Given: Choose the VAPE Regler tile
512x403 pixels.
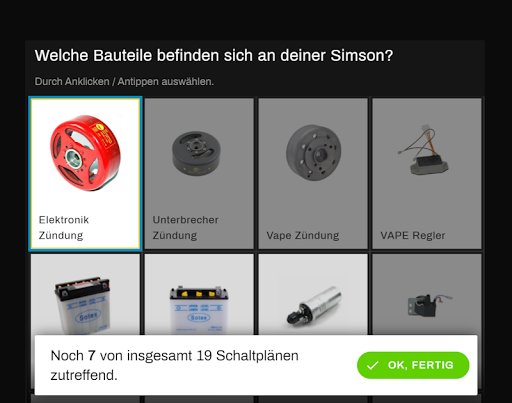Looking at the screenshot, I should [x=427, y=173].
